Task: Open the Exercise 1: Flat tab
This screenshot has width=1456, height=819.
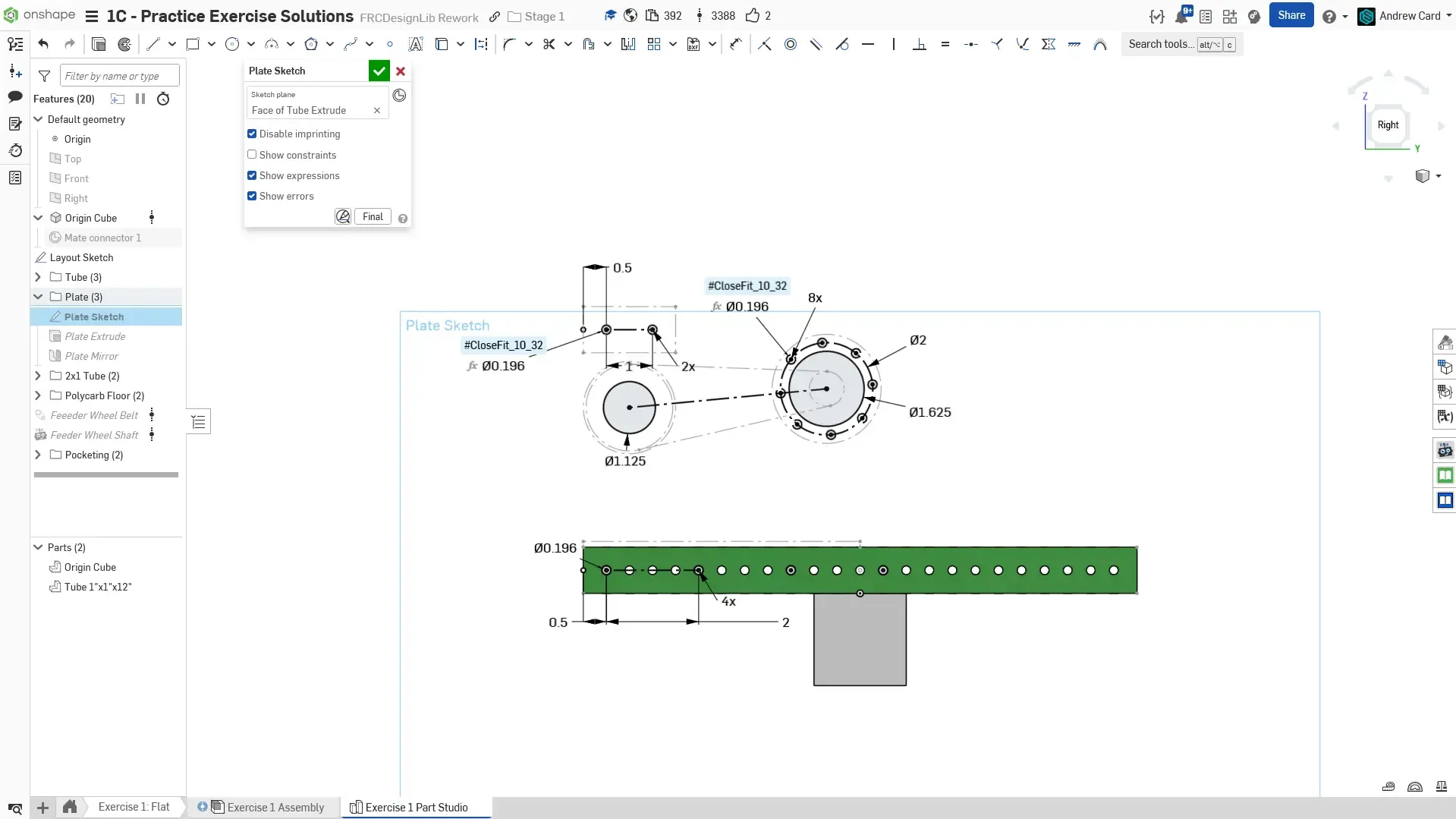Action: (x=134, y=807)
